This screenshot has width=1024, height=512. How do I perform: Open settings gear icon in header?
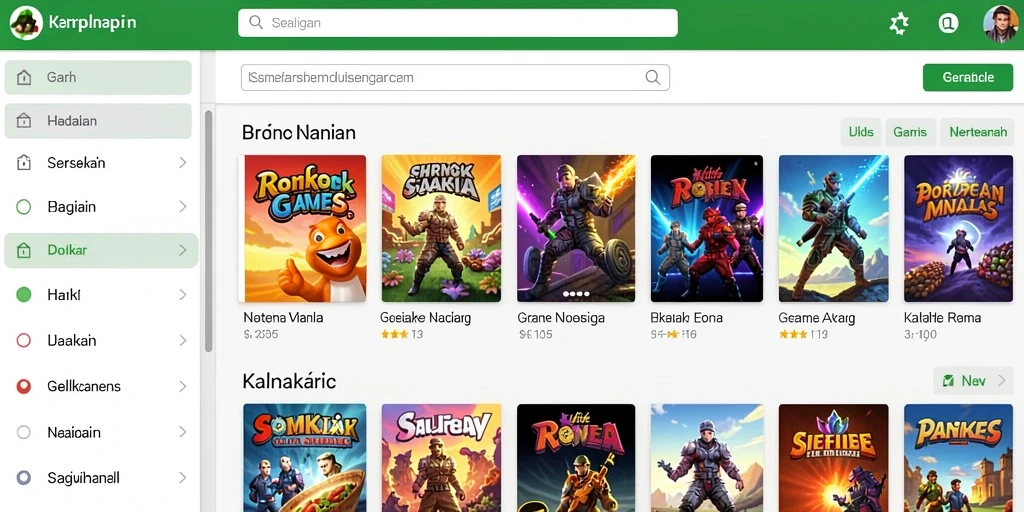pos(899,24)
